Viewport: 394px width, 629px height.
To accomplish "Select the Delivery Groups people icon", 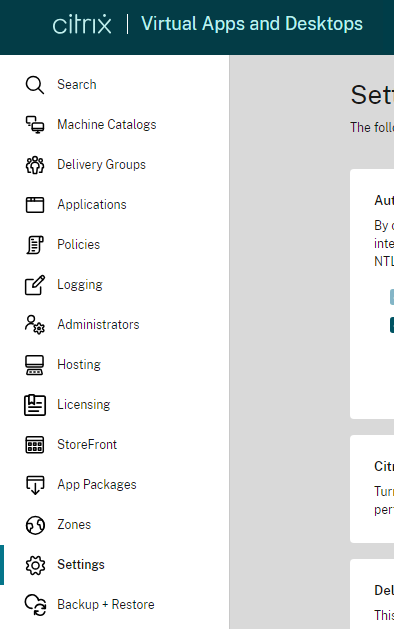I will [x=35, y=165].
